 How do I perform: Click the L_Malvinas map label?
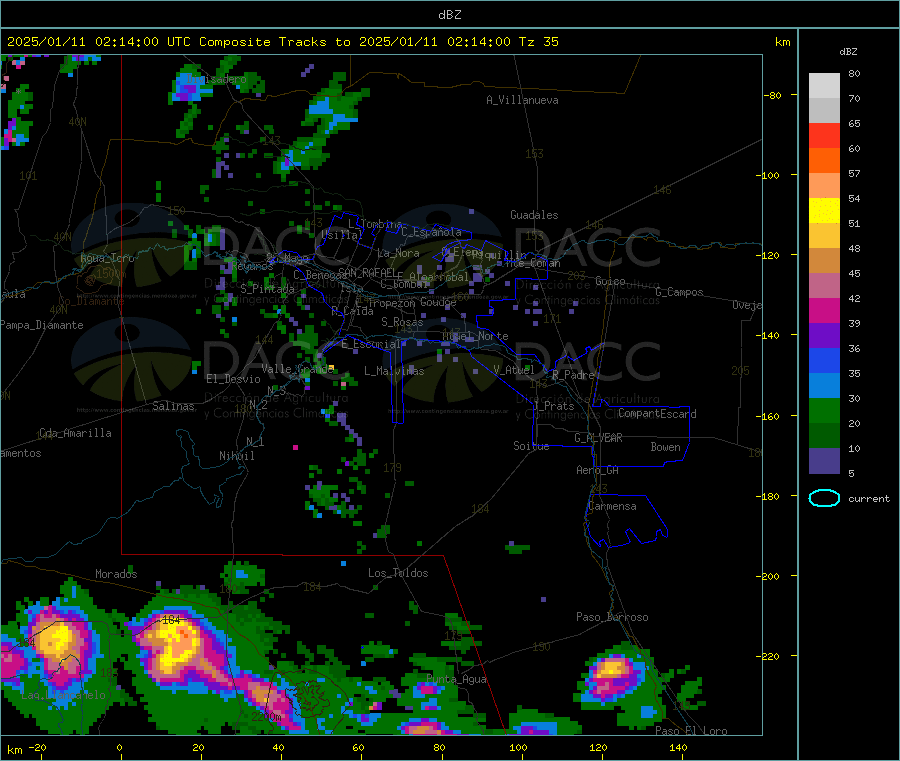[x=394, y=371]
